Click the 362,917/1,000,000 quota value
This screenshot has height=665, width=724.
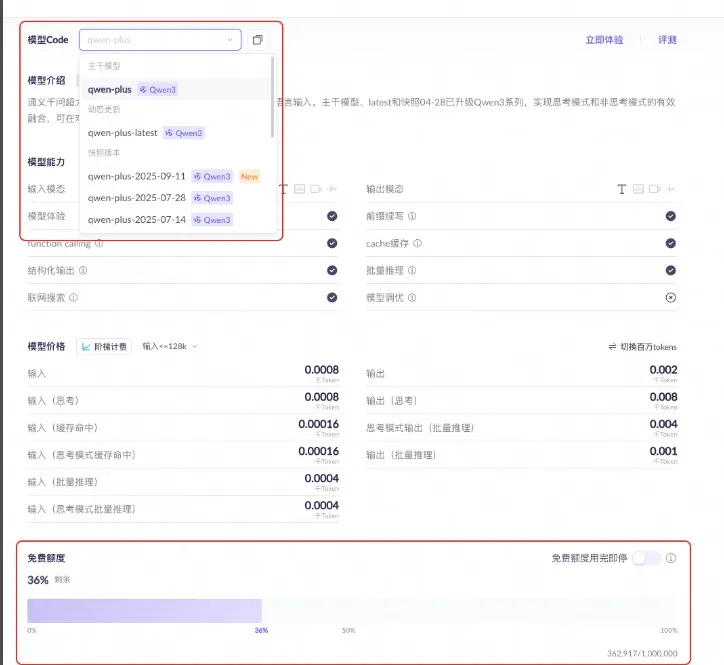pyautogui.click(x=642, y=653)
